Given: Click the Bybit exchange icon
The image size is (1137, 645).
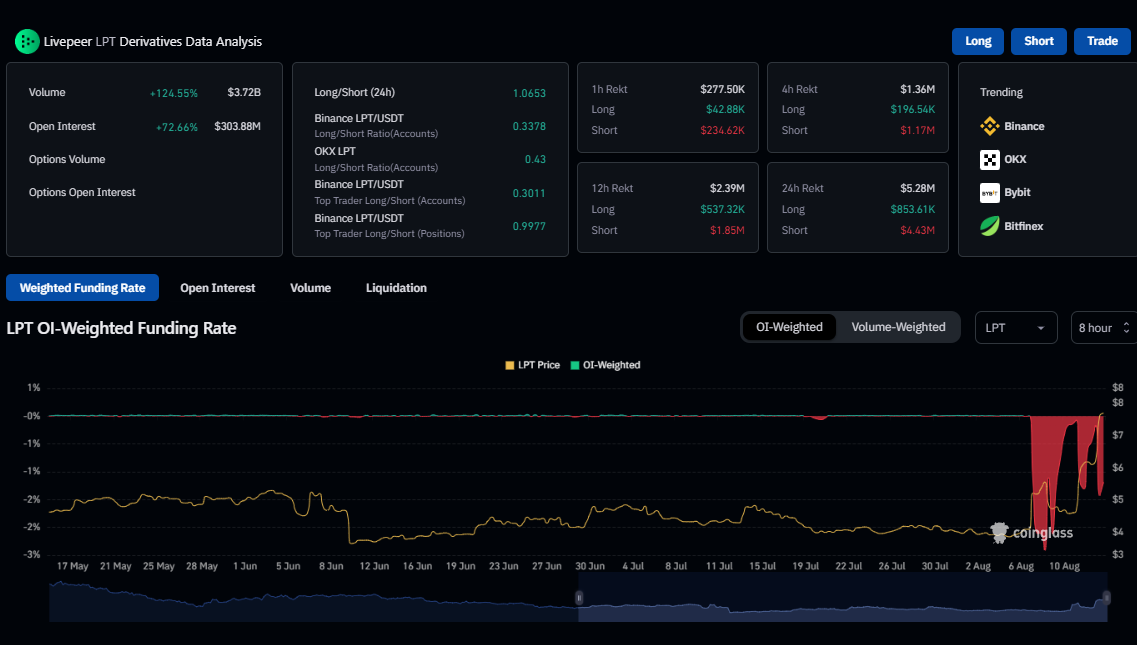Looking at the screenshot, I should 989,192.
